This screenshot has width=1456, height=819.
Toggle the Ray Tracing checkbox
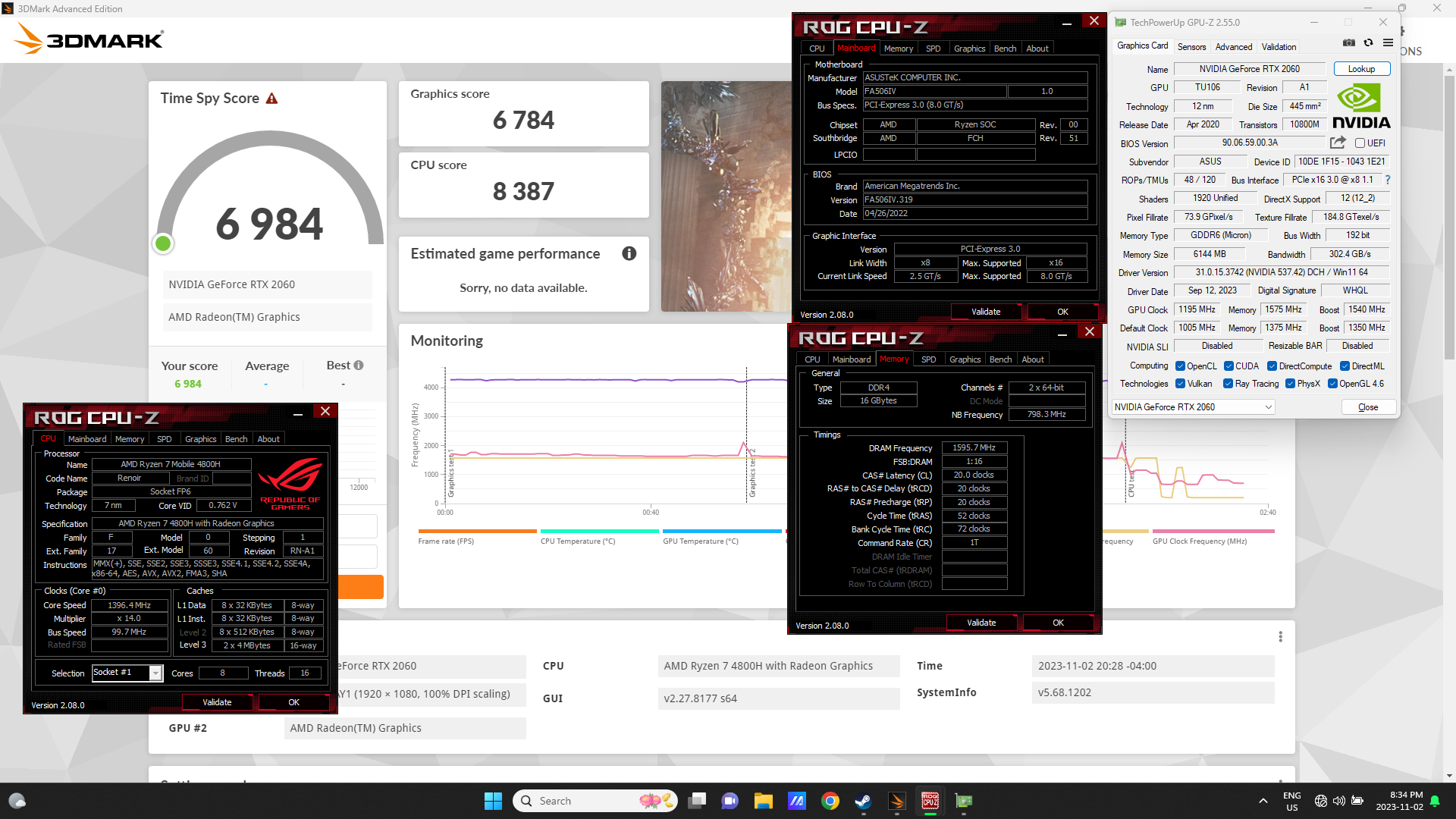(x=1228, y=384)
